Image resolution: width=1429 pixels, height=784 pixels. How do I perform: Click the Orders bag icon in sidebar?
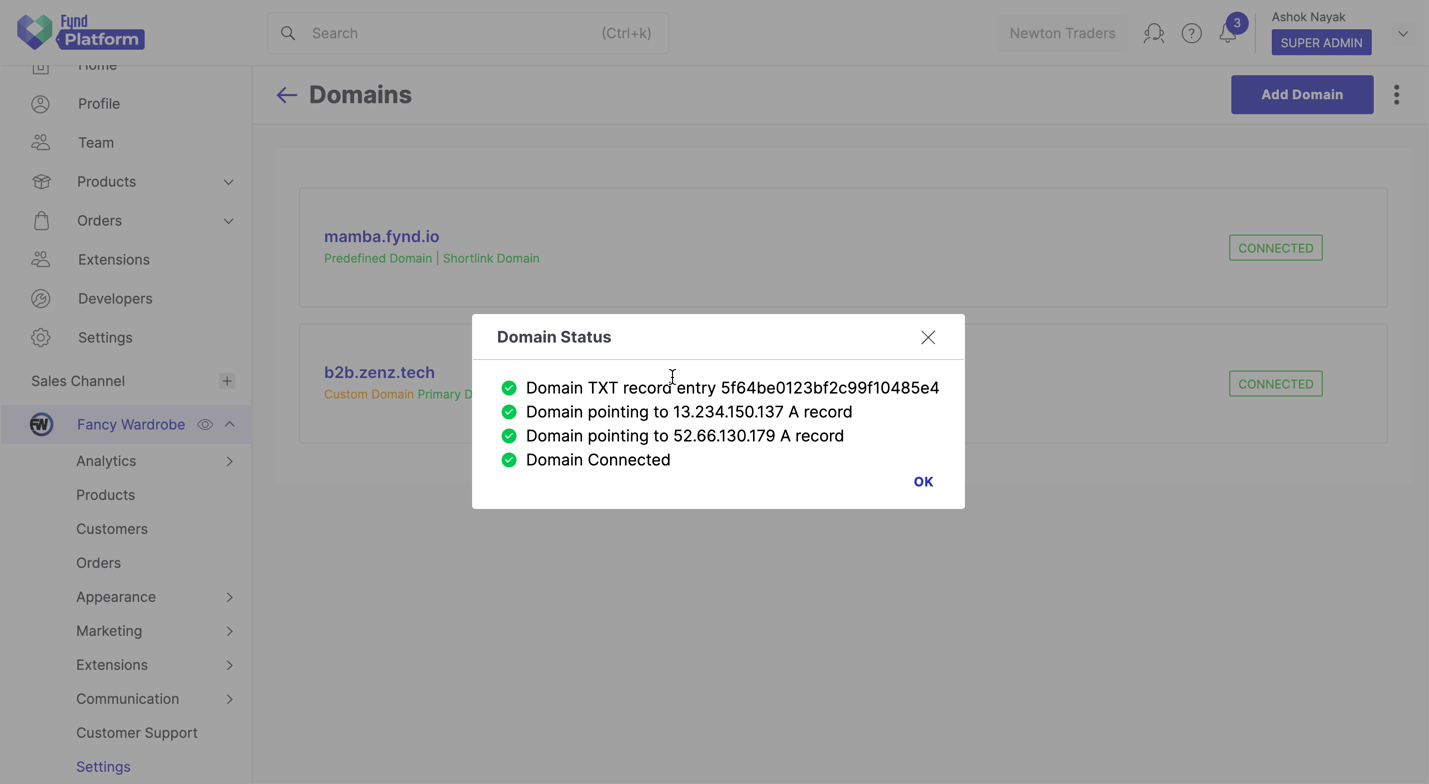click(41, 221)
